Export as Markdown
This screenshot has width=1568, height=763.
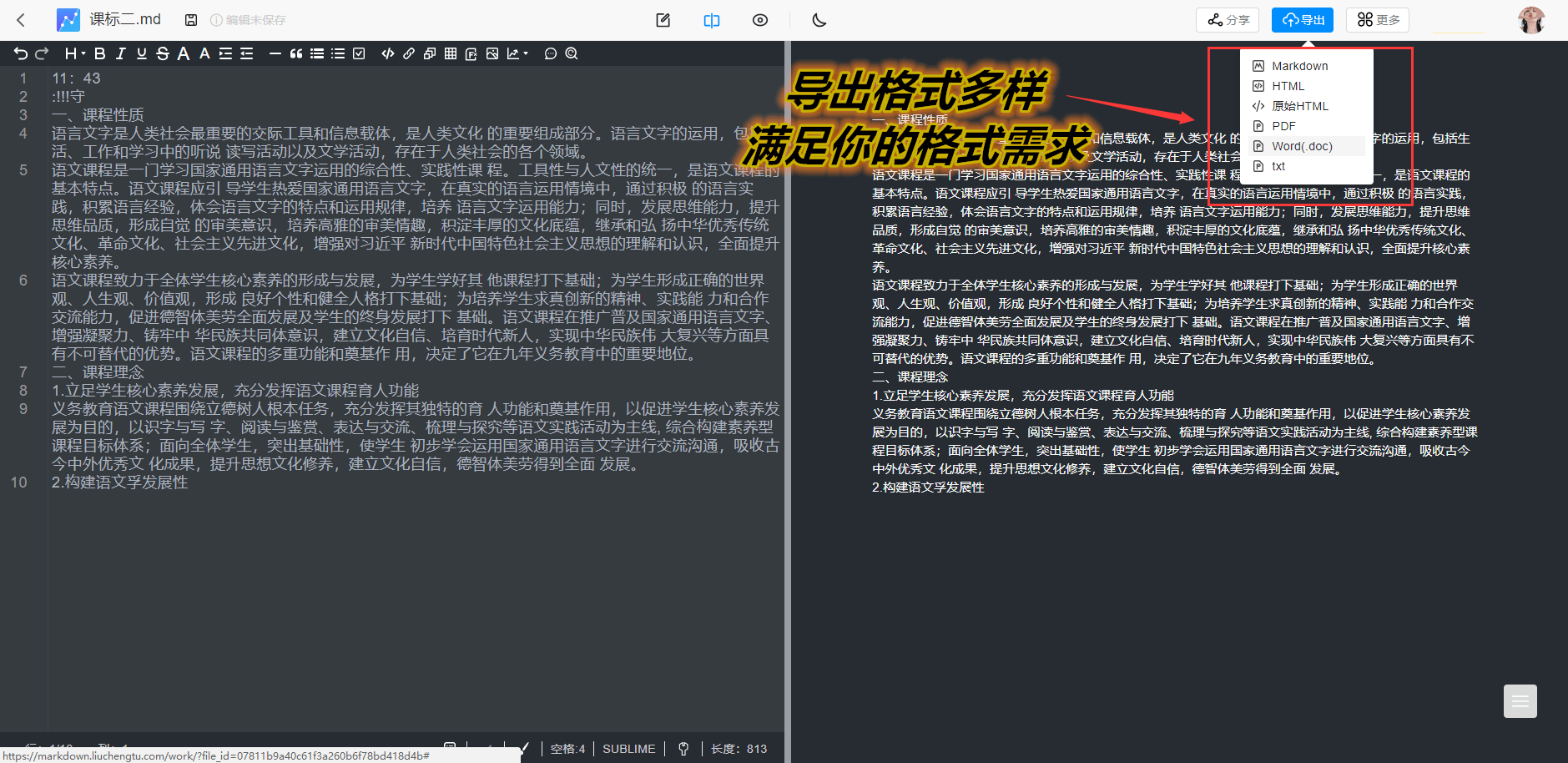[1307, 66]
